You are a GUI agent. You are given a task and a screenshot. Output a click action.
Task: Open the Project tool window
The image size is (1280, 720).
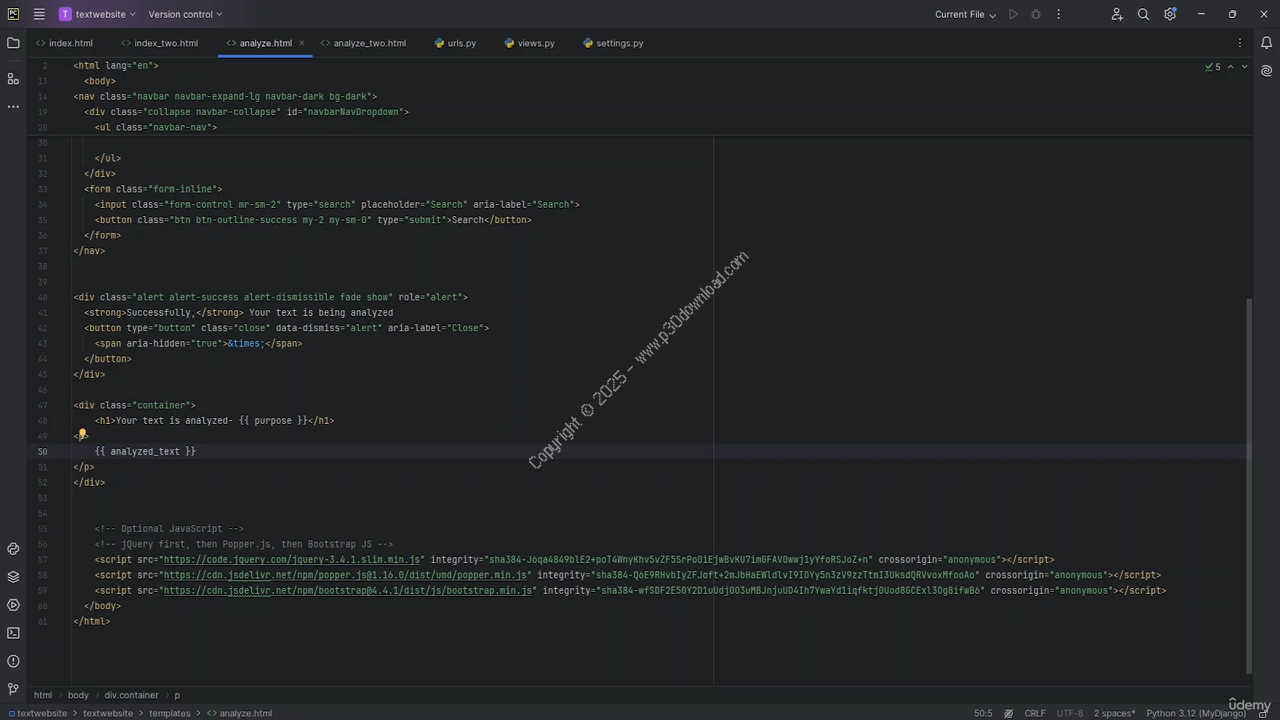pyautogui.click(x=13, y=43)
